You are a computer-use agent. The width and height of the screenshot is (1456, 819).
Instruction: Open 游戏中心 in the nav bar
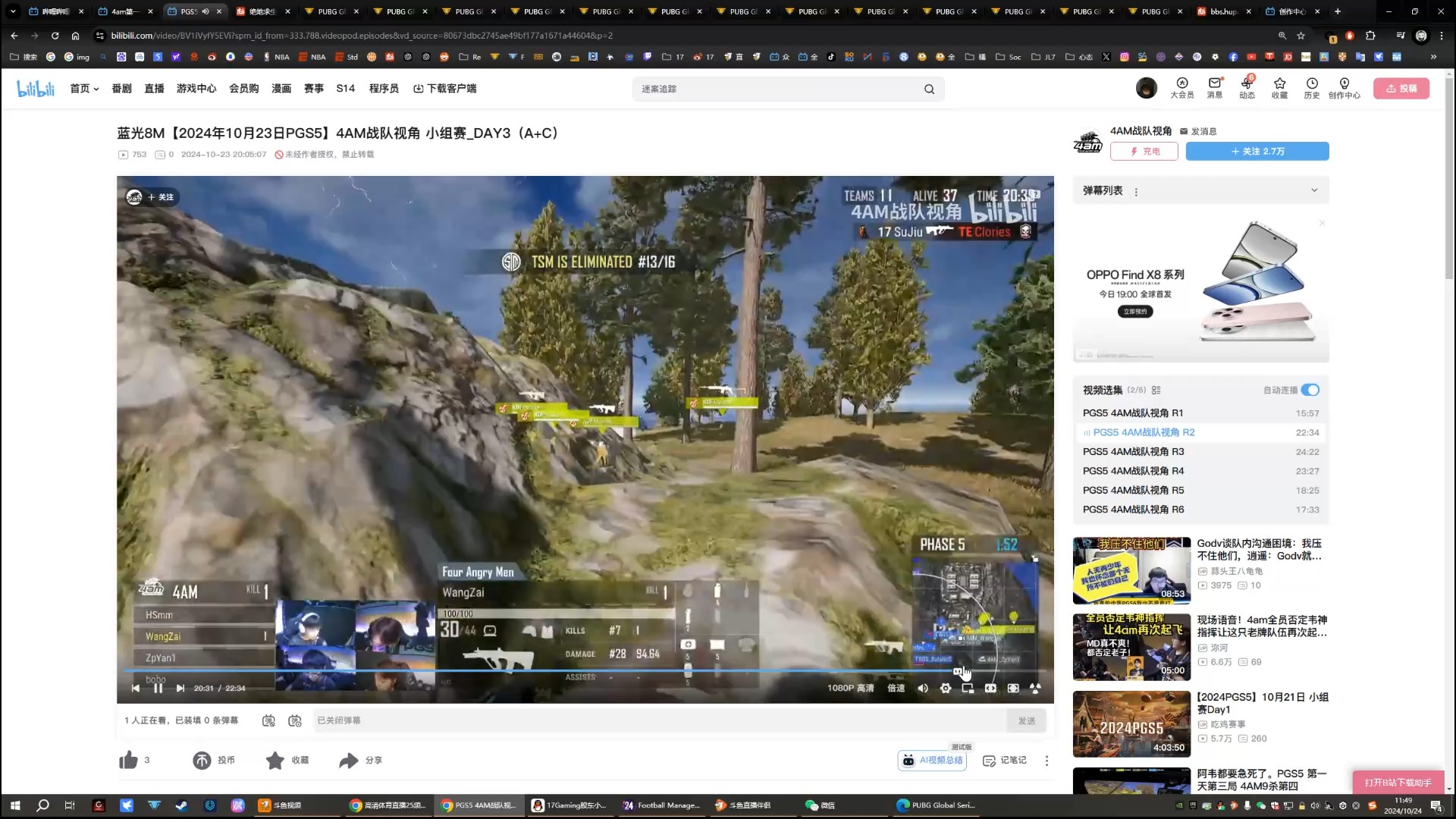pyautogui.click(x=196, y=89)
